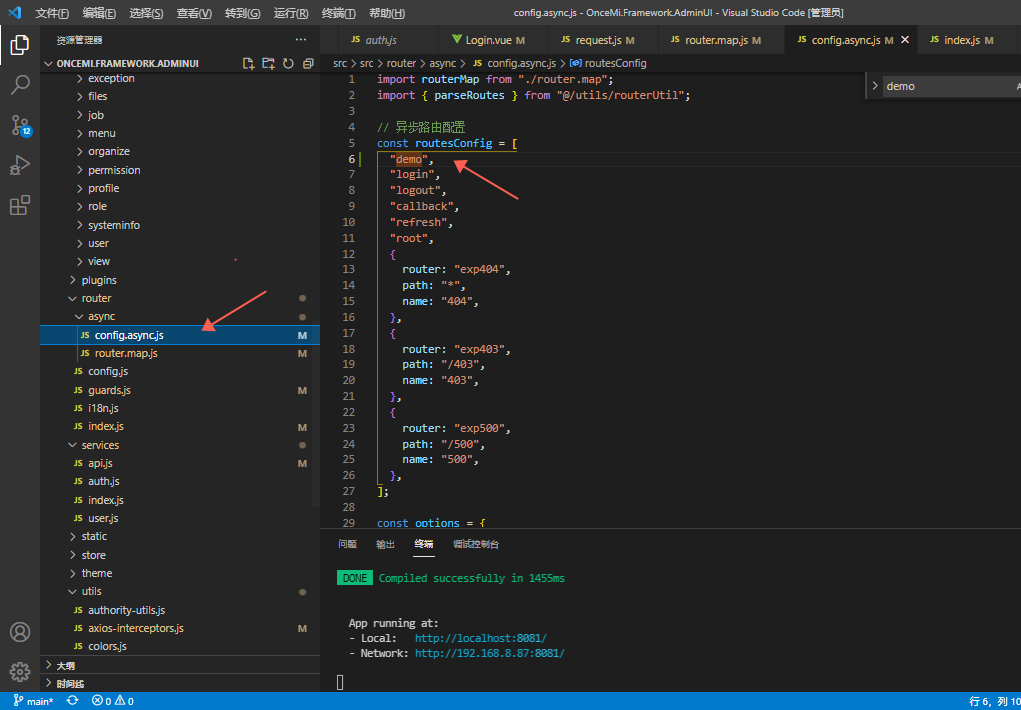Click the New Folder icon in explorer
The image size is (1021, 710).
tap(268, 63)
